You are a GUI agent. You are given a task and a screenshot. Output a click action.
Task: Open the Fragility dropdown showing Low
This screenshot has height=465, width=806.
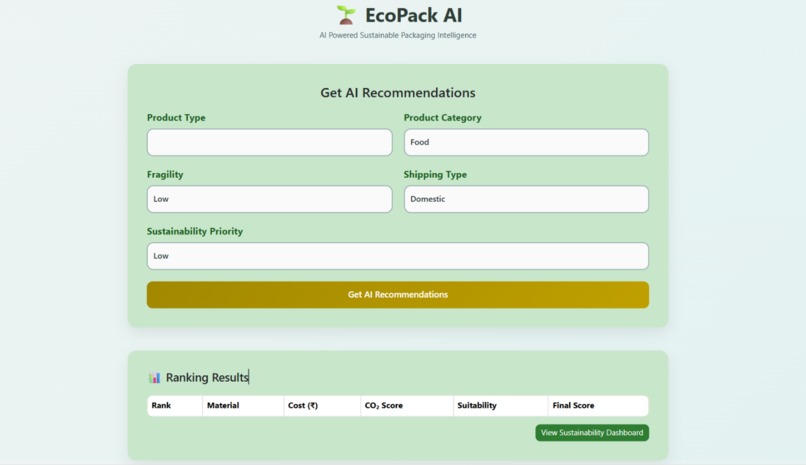269,199
